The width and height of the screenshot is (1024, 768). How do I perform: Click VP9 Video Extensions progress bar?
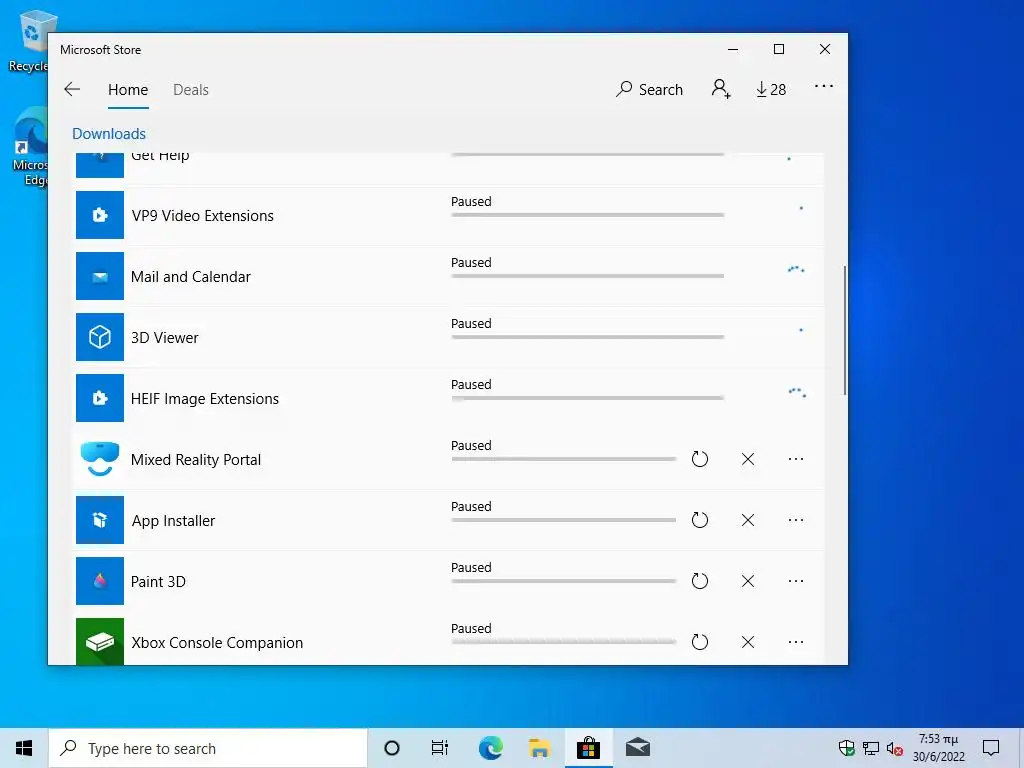pyautogui.click(x=588, y=215)
